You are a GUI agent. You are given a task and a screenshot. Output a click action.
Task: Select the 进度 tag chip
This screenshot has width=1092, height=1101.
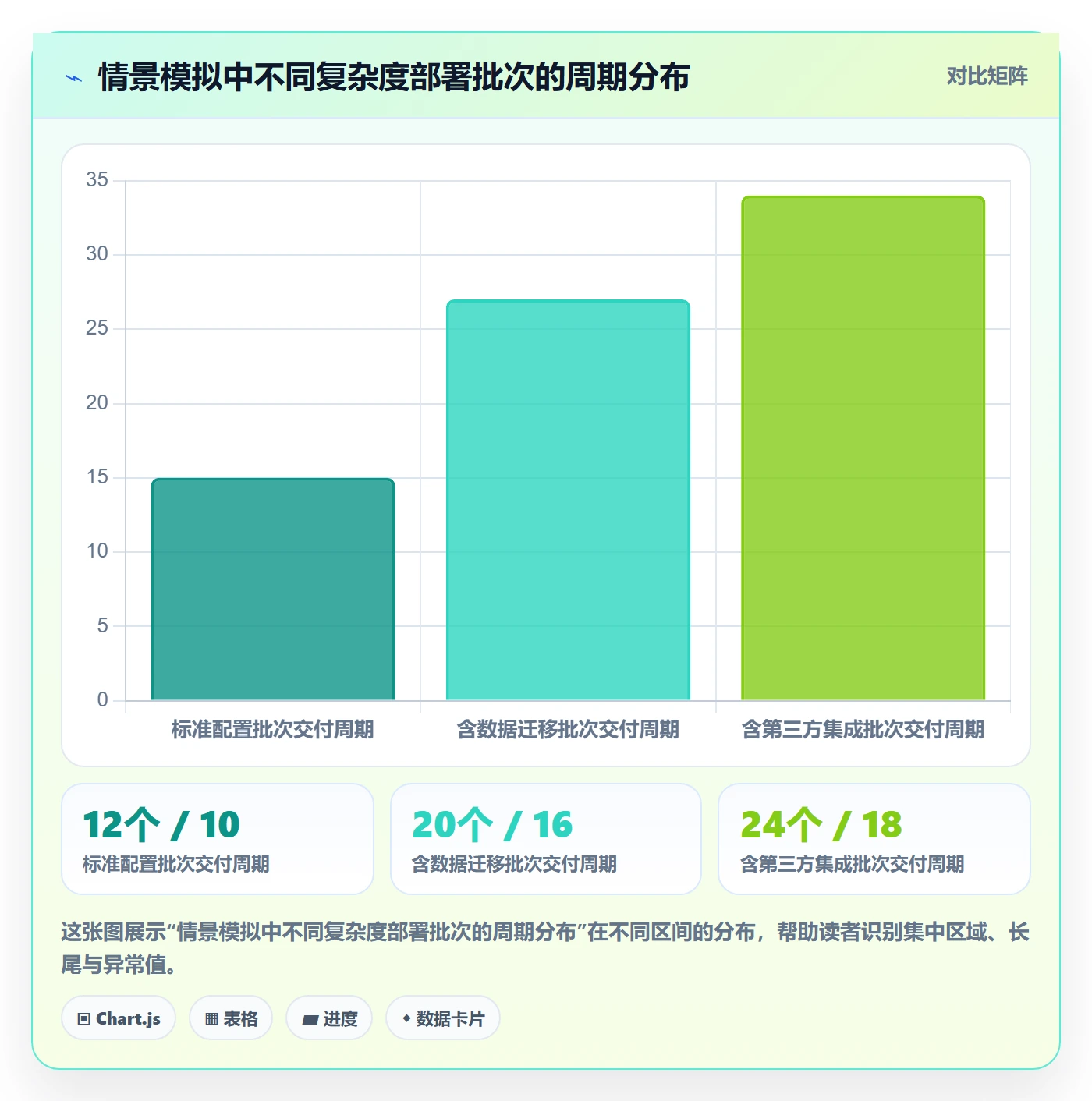(x=329, y=1018)
